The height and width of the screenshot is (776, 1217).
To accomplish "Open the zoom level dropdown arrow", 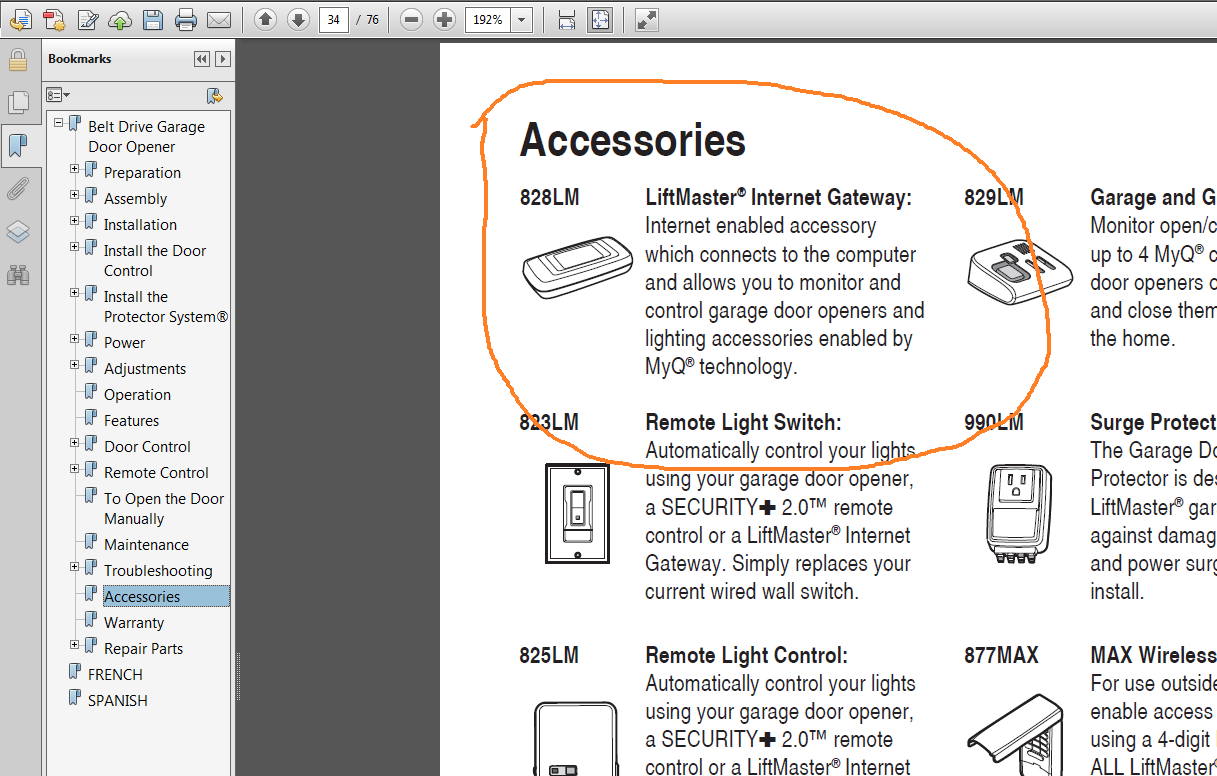I will 521,19.
